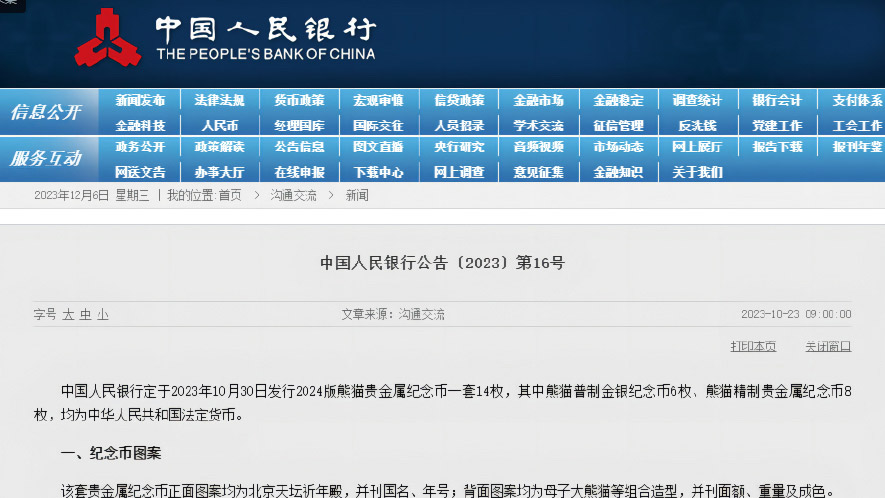Open 支付体系 menu item
This screenshot has height=498, width=885.
pos(857,101)
